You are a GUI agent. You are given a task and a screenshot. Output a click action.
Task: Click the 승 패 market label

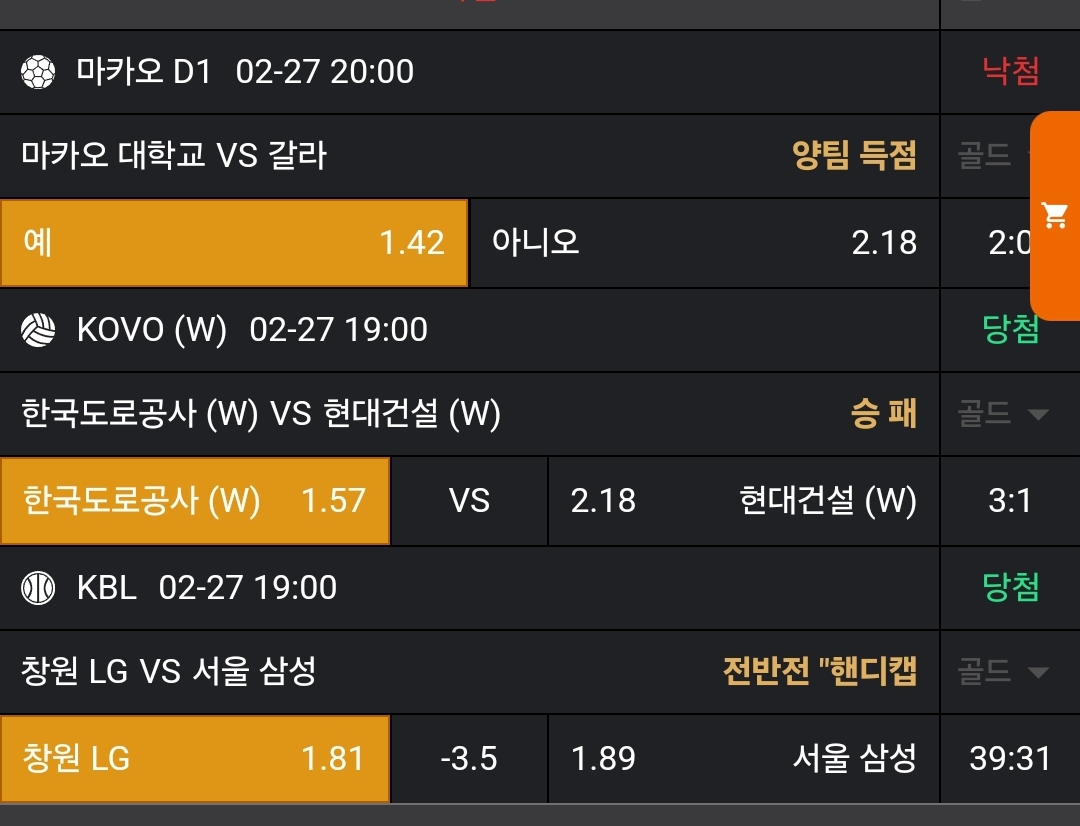pyautogui.click(x=883, y=414)
